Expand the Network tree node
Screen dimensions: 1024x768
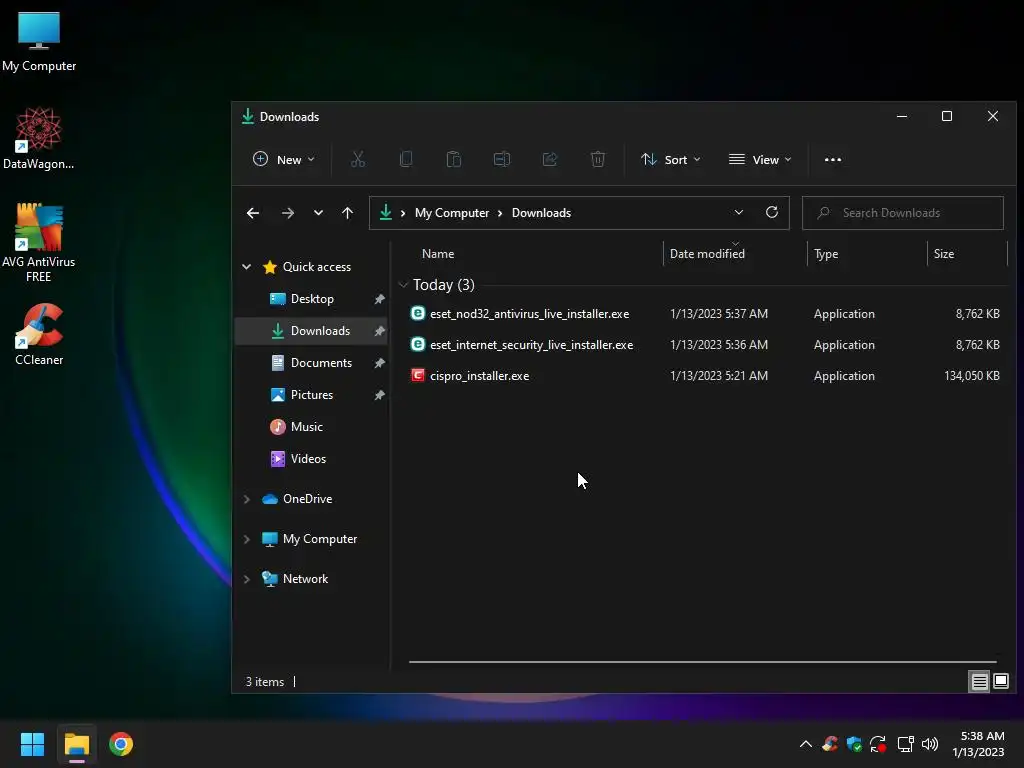point(247,579)
